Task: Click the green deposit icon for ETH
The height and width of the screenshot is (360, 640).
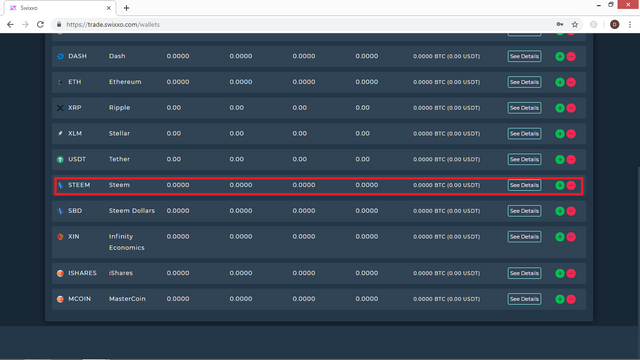Action: click(560, 82)
